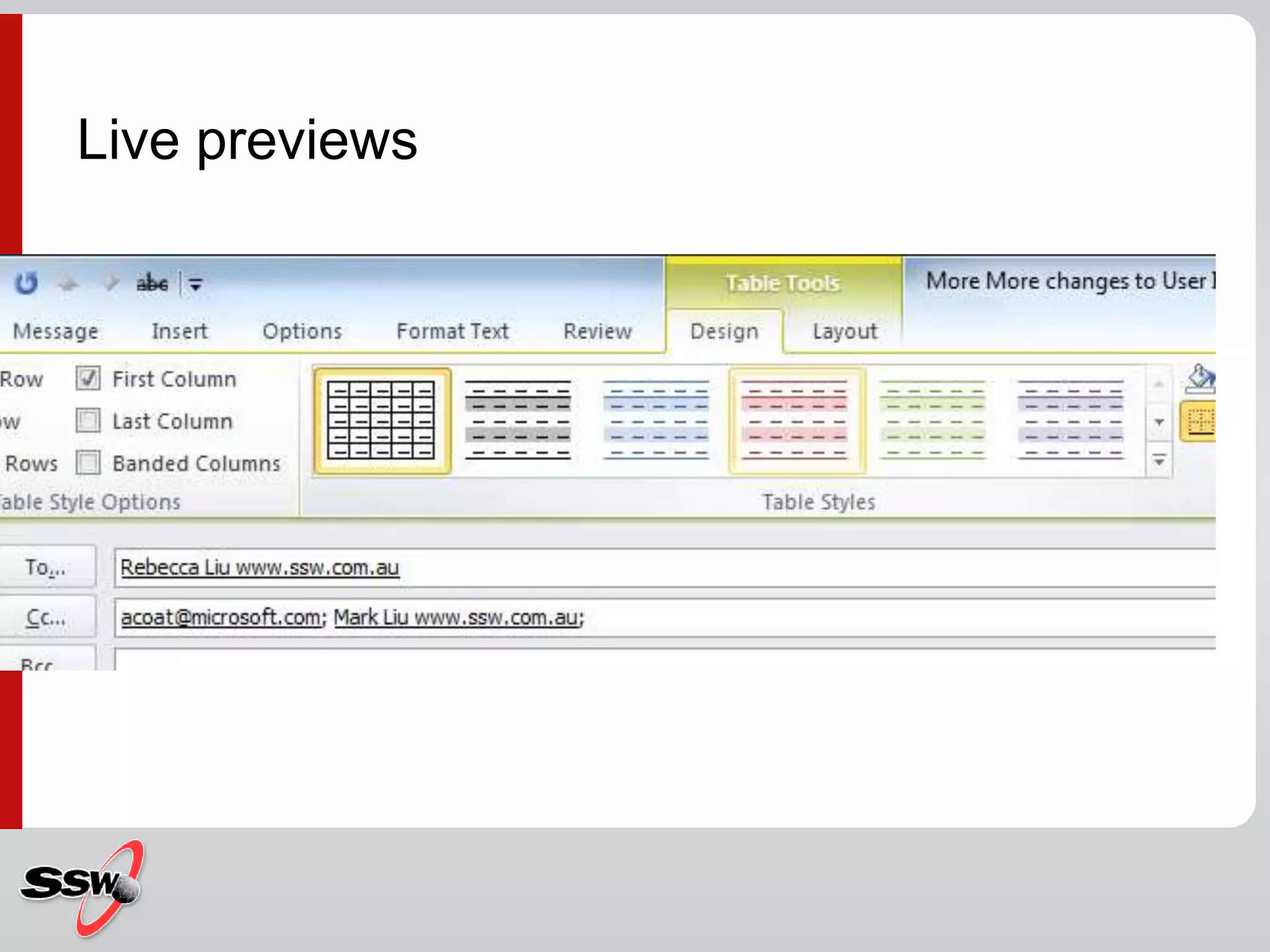Apply the purple banded table style
The height and width of the screenshot is (952, 1270).
pos(1072,421)
